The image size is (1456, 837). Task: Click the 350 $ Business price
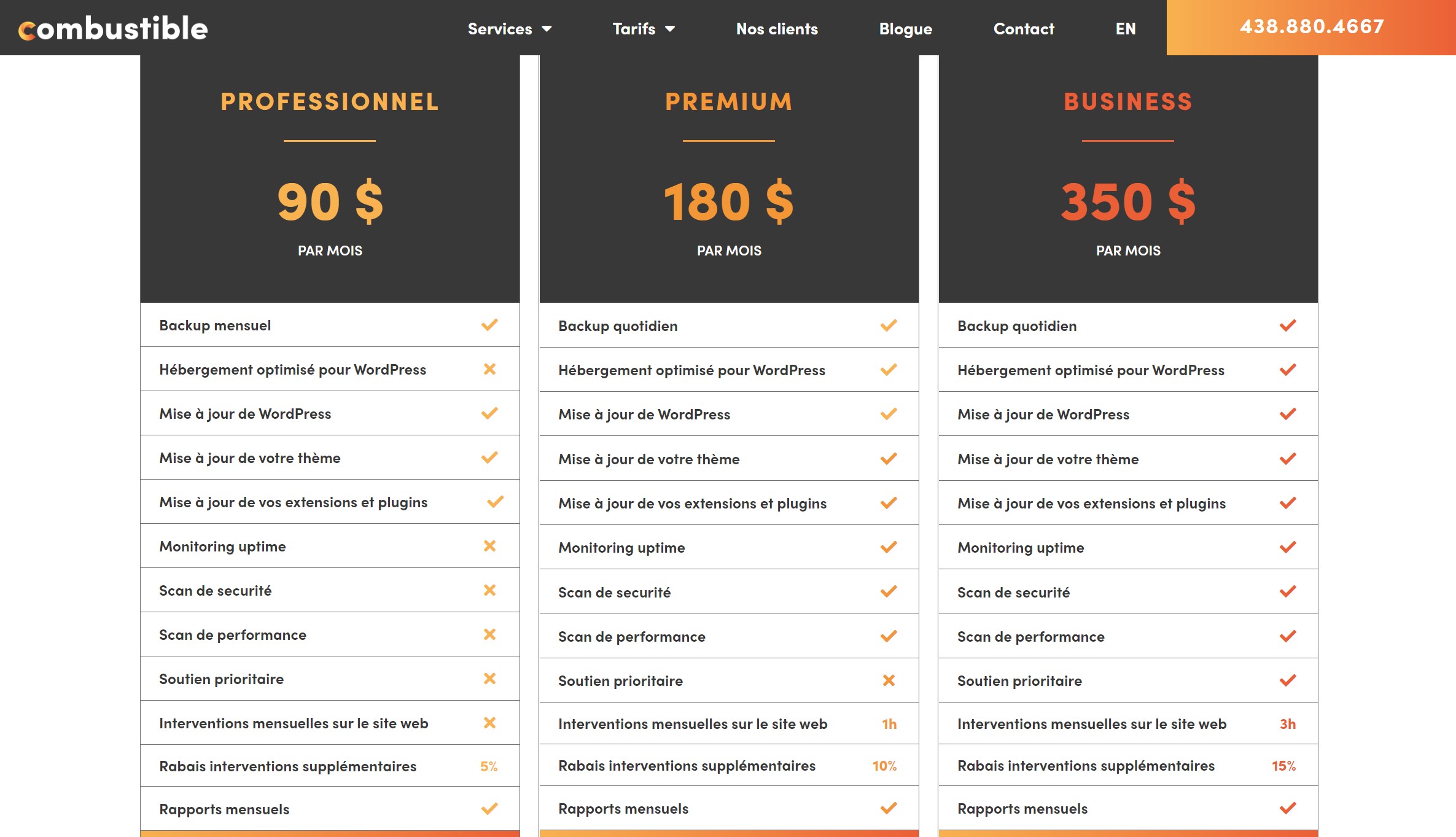(x=1128, y=202)
